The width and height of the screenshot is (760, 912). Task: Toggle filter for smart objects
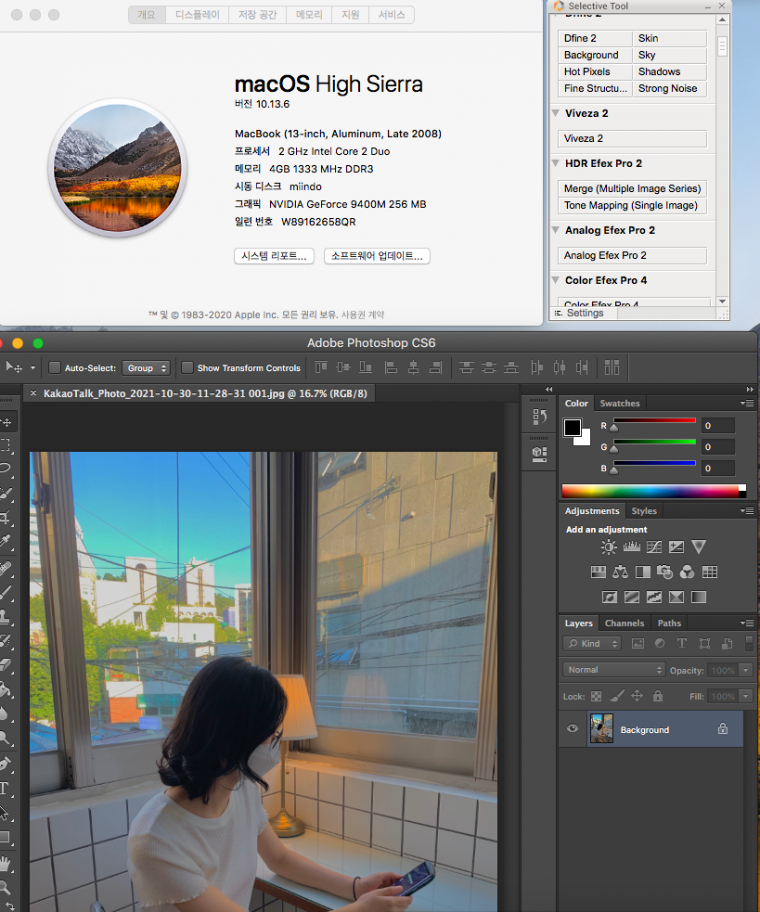tap(727, 643)
